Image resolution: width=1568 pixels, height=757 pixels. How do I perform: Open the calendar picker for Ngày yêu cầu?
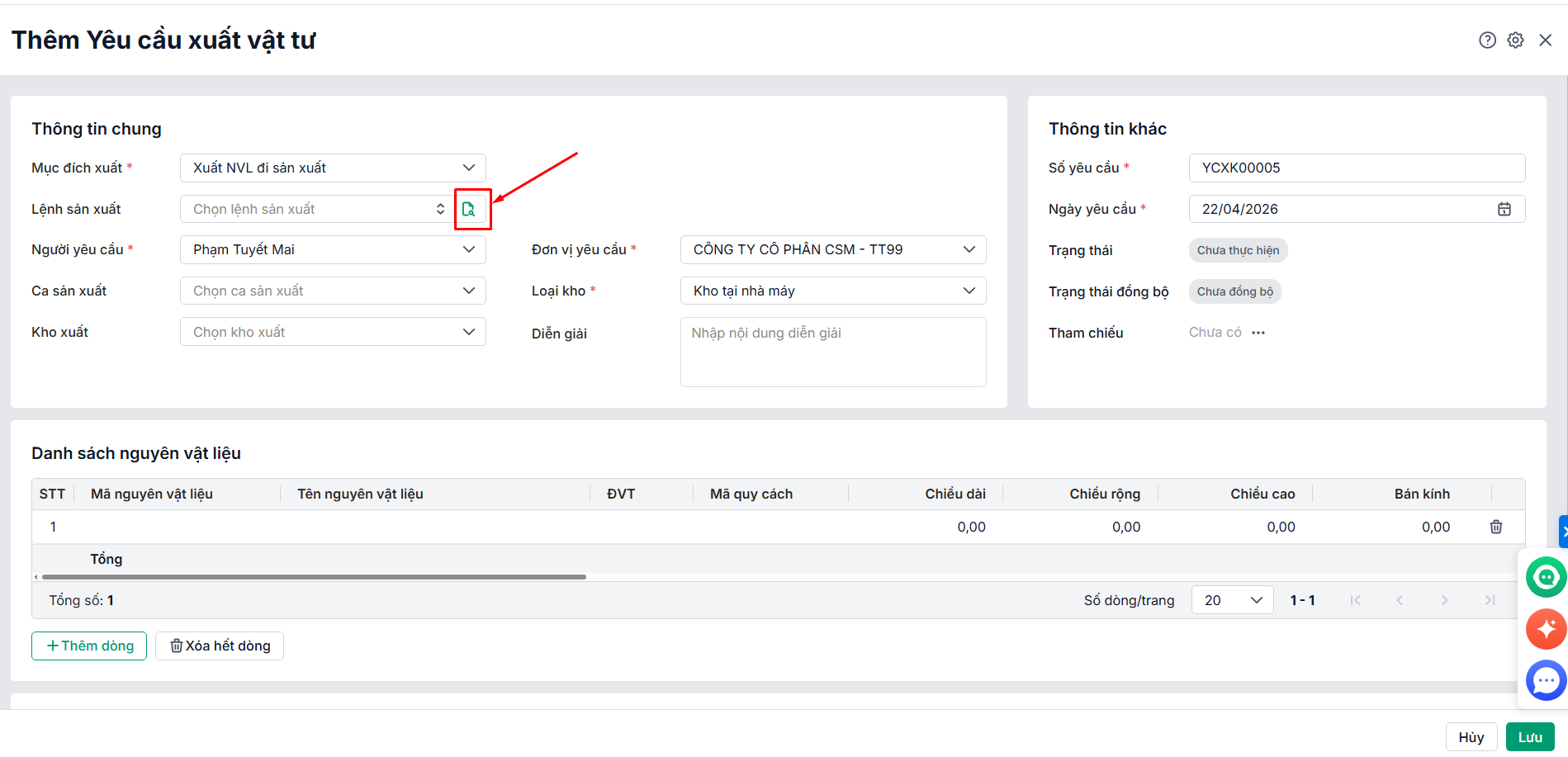tap(1504, 210)
